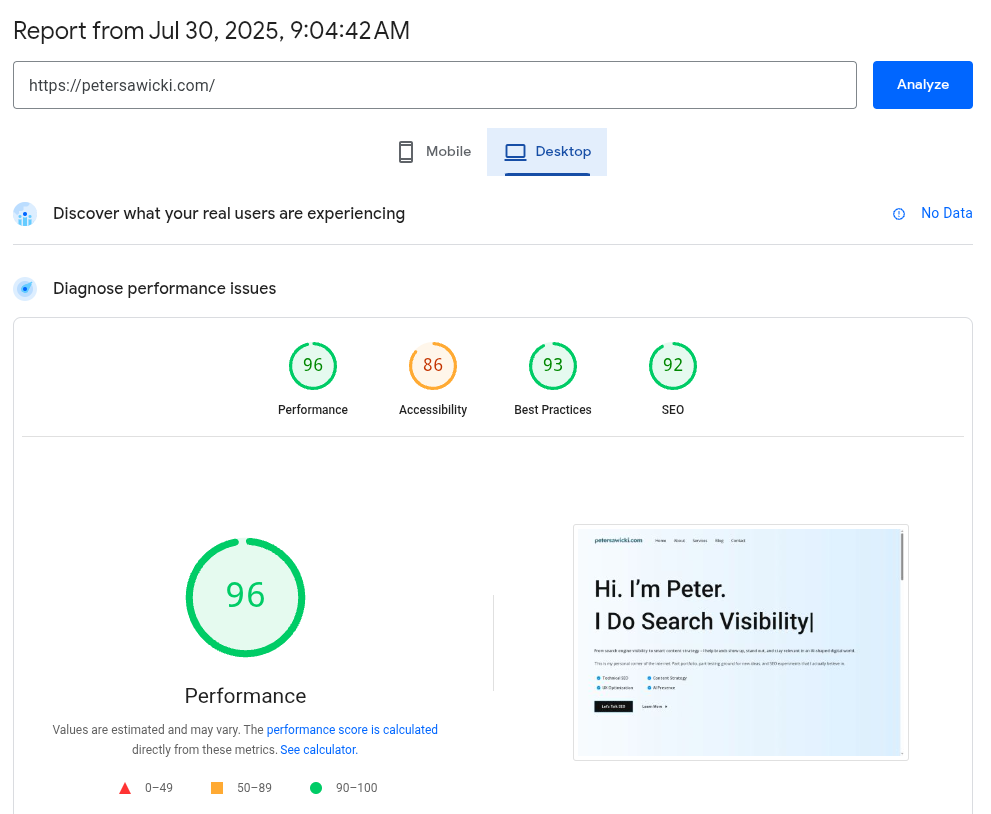Click the mobile phone icon
The height and width of the screenshot is (814, 991).
click(x=406, y=151)
